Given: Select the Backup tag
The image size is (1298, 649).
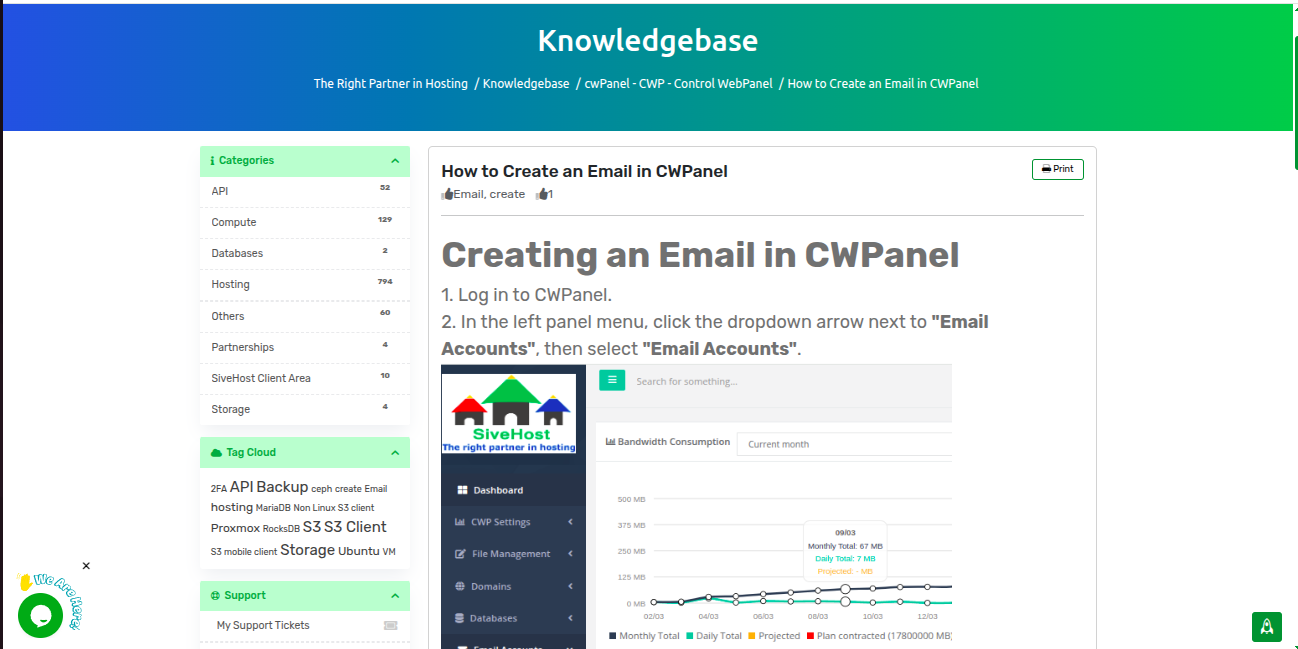Looking at the screenshot, I should 282,487.
